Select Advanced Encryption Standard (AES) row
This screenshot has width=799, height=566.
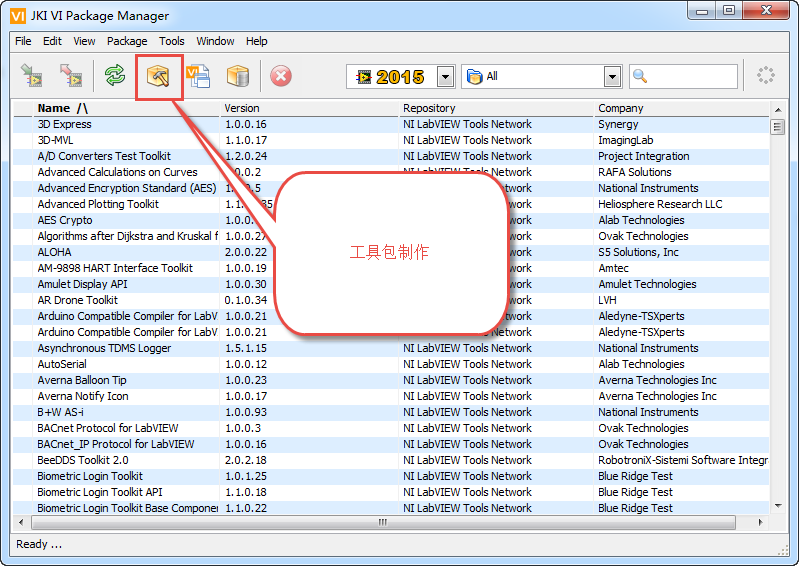(x=391, y=188)
